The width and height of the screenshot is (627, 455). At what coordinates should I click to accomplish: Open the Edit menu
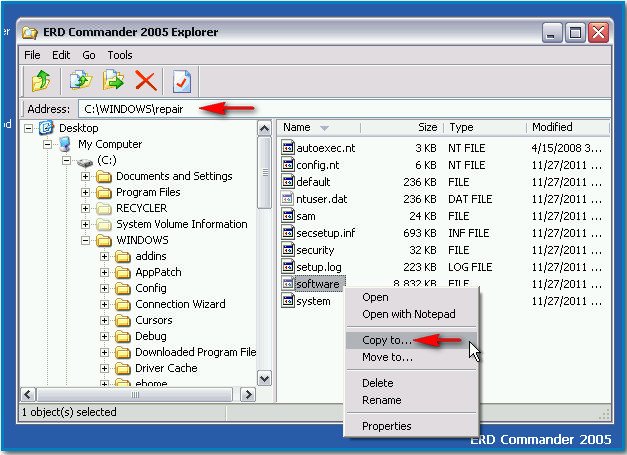point(61,55)
